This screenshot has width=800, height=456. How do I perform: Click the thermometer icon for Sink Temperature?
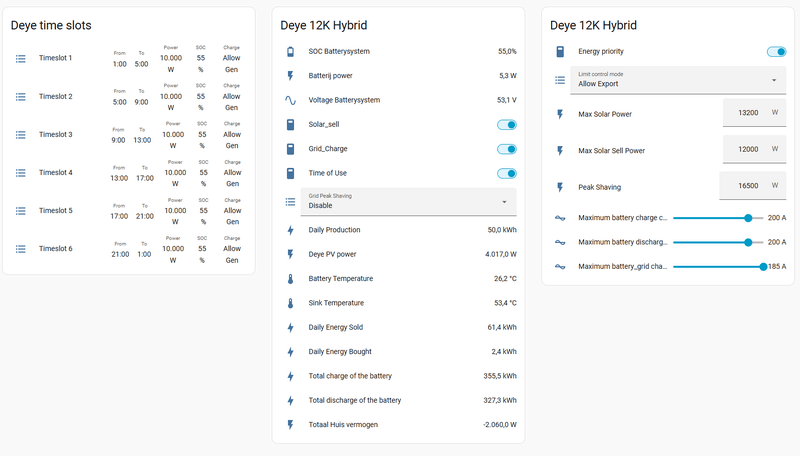click(x=290, y=303)
